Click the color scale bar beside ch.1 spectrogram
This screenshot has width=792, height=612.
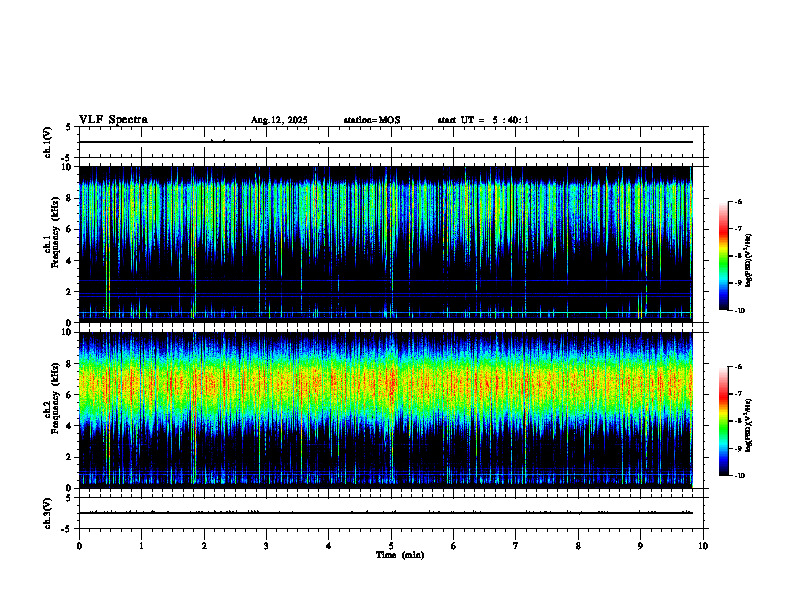tap(723, 256)
